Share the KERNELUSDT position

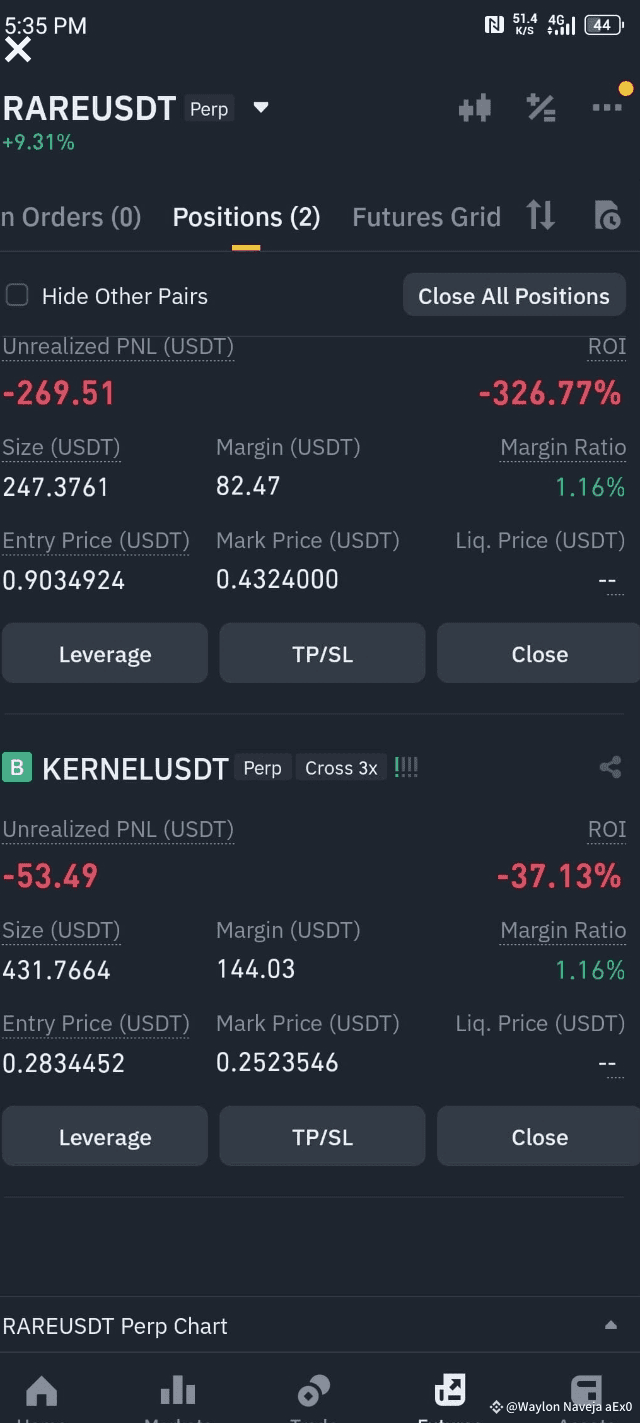tap(610, 768)
